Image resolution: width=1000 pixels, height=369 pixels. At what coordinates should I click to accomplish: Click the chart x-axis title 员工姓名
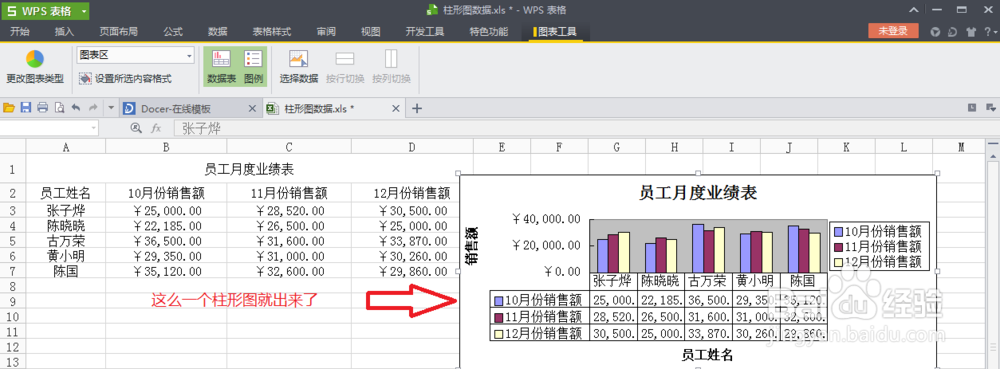coord(706,355)
